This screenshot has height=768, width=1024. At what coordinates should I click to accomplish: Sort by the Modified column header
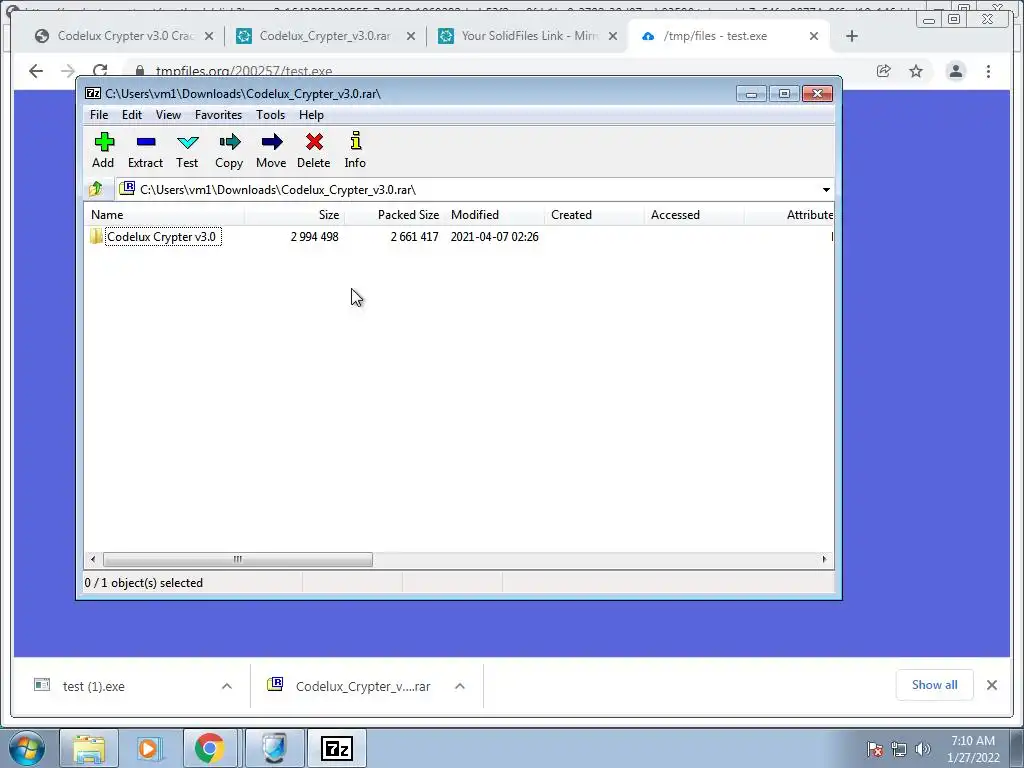point(494,215)
